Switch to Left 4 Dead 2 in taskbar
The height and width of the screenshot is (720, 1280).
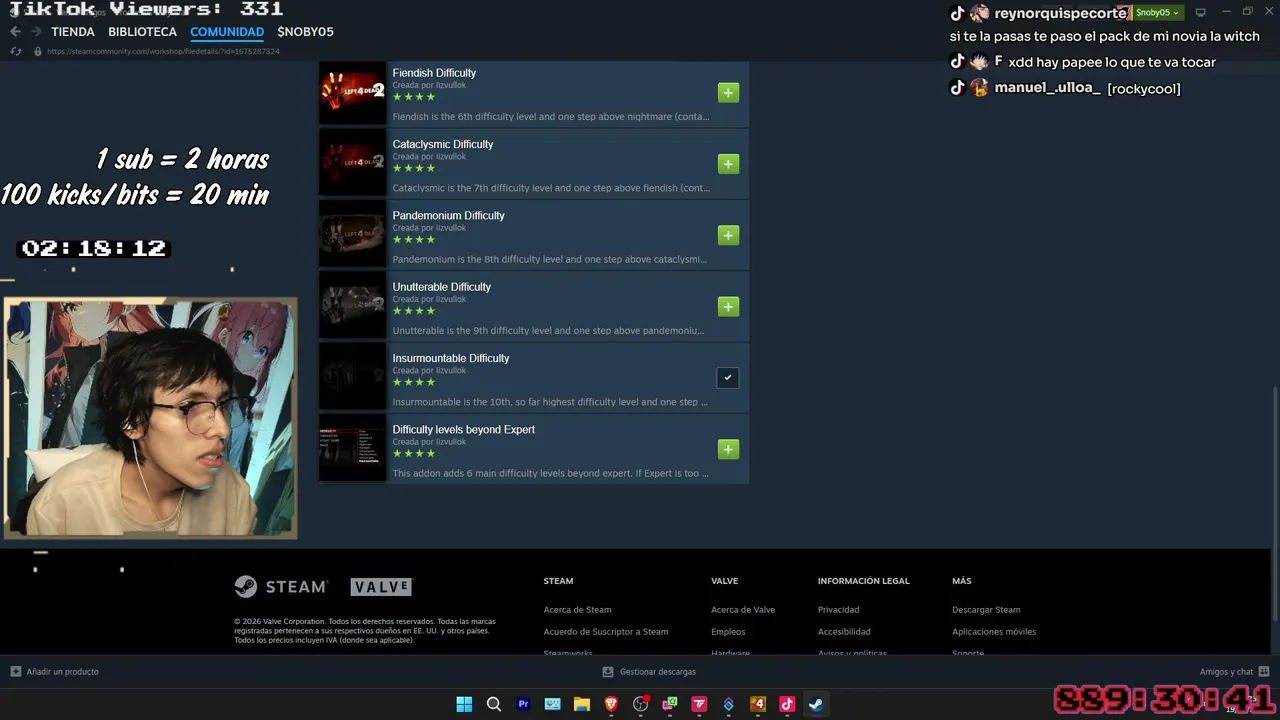(x=758, y=704)
